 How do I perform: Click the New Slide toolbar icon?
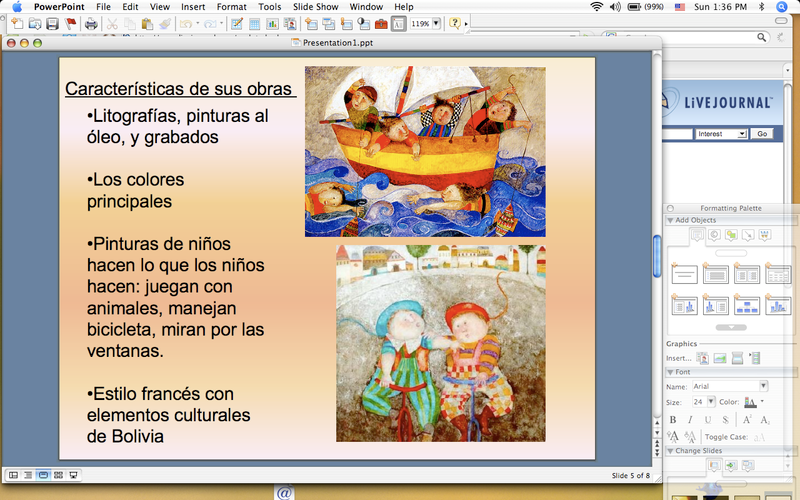pos(311,23)
